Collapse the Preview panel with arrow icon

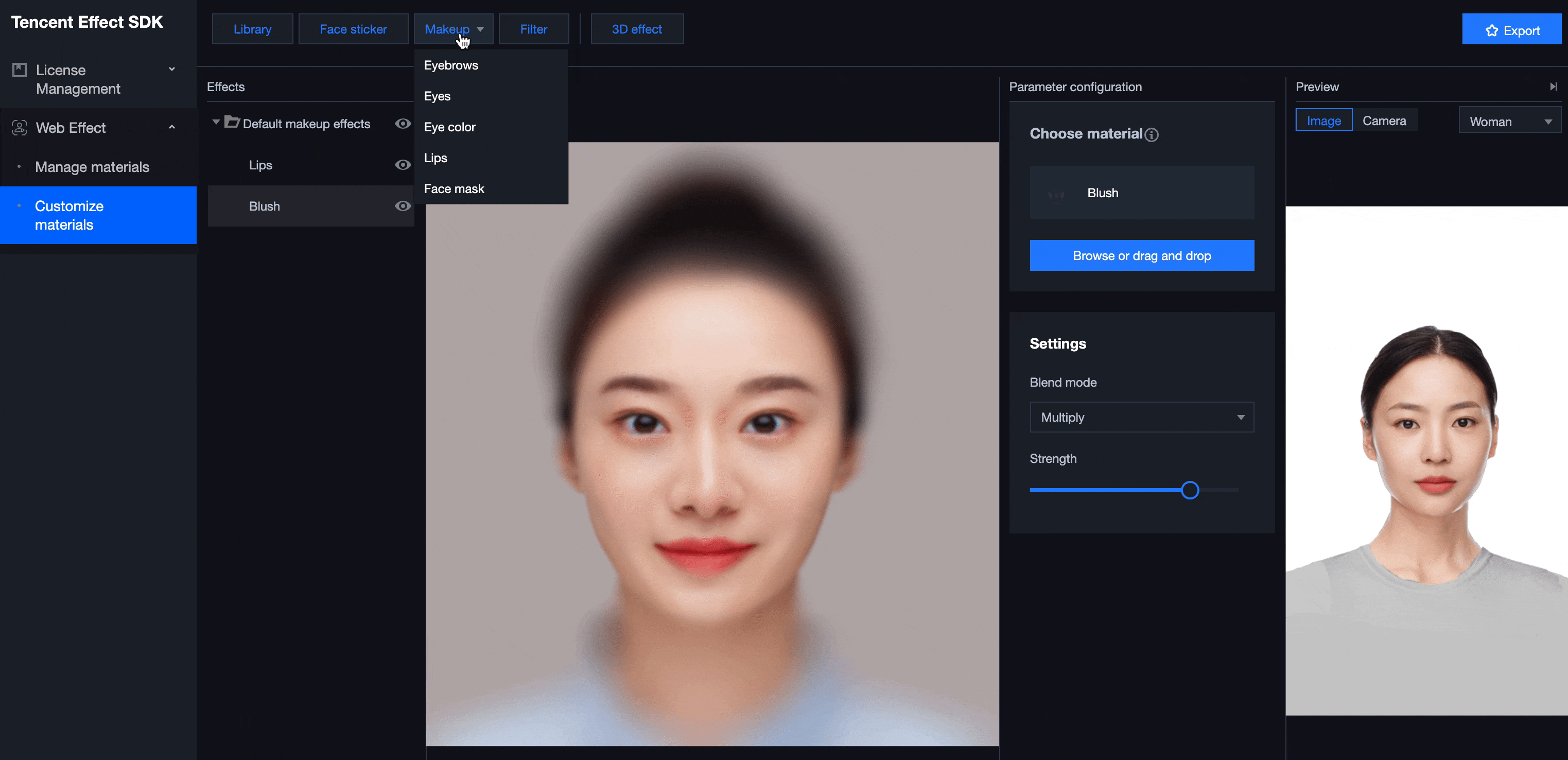[x=1553, y=87]
